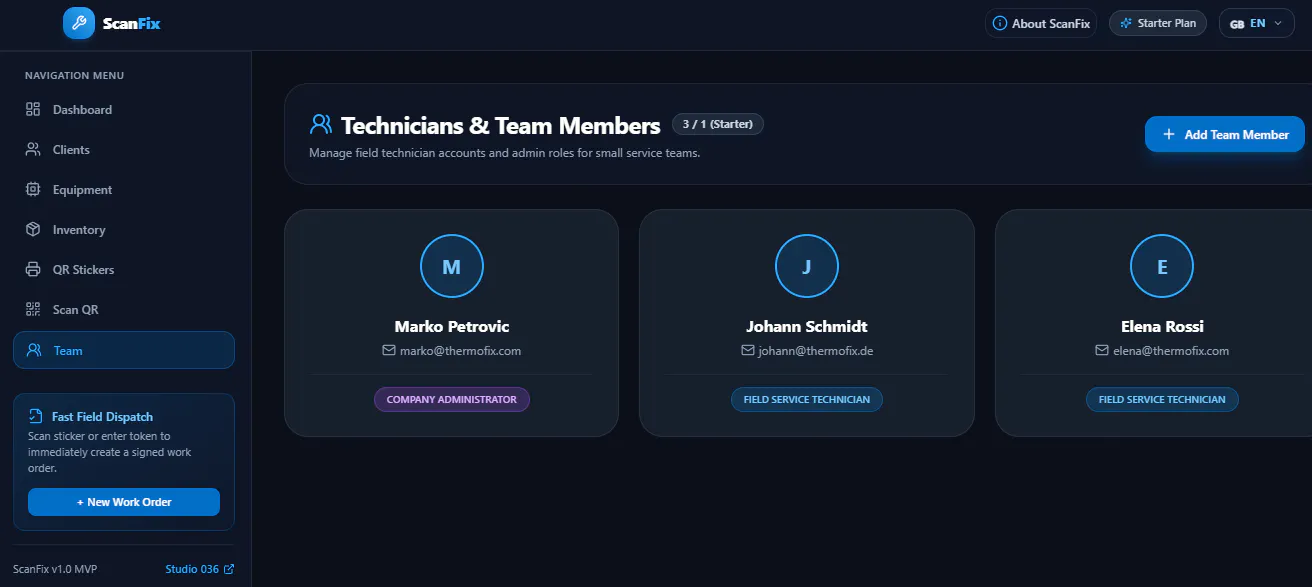This screenshot has height=587, width=1312.
Task: Click the email elena@thermofix.com
Action: tap(1171, 351)
